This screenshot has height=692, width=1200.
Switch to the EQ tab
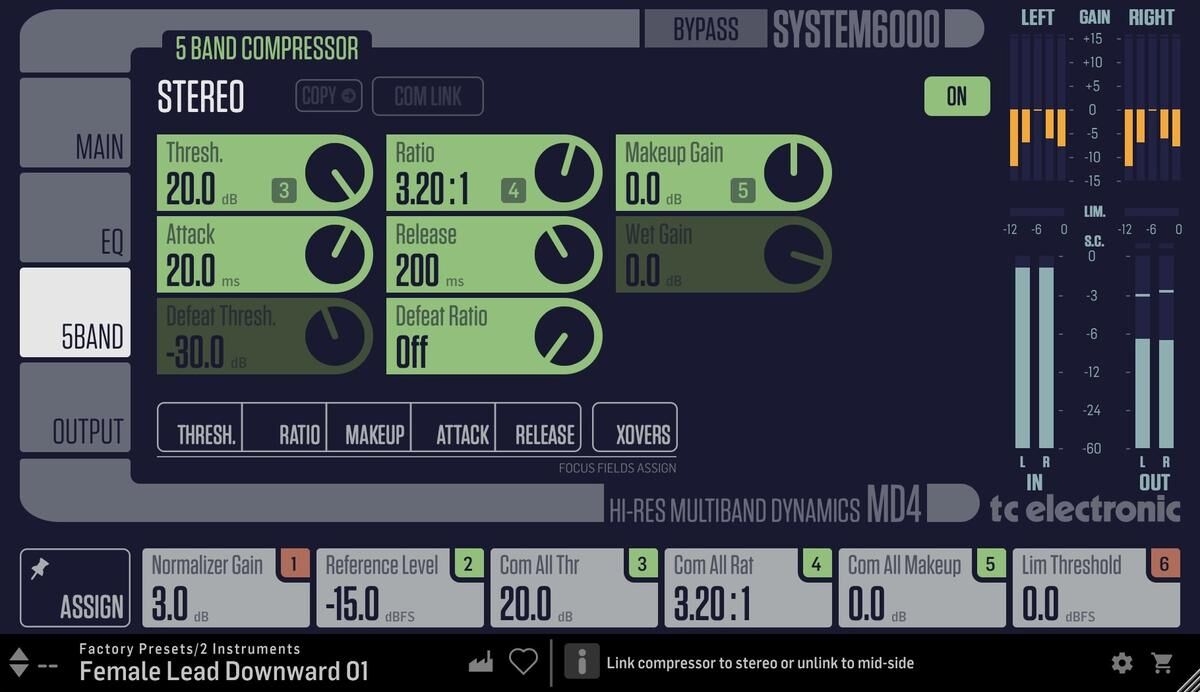point(76,218)
